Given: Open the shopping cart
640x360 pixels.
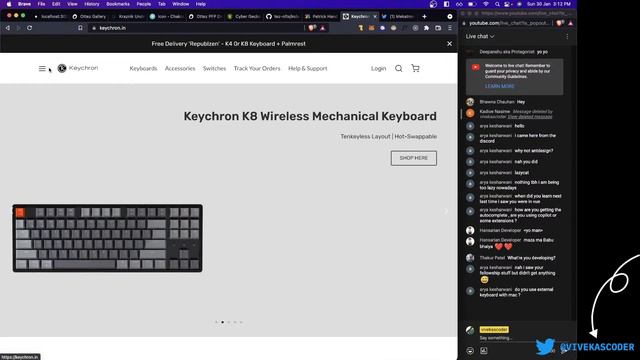Looking at the screenshot, I should 415,68.
